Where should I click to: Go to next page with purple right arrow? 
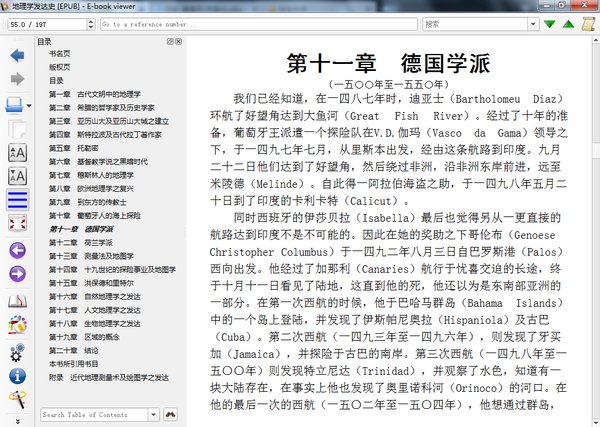[17, 274]
